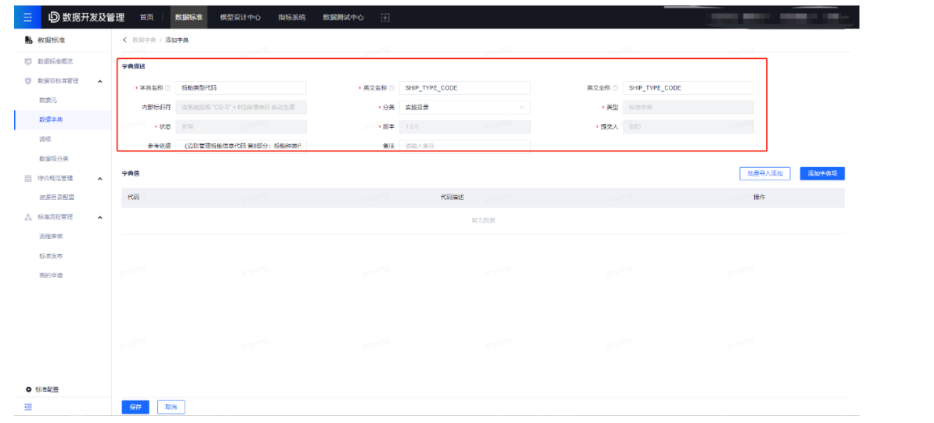Click the disabled 提交人 field
The height and width of the screenshot is (423, 934).
tap(689, 127)
